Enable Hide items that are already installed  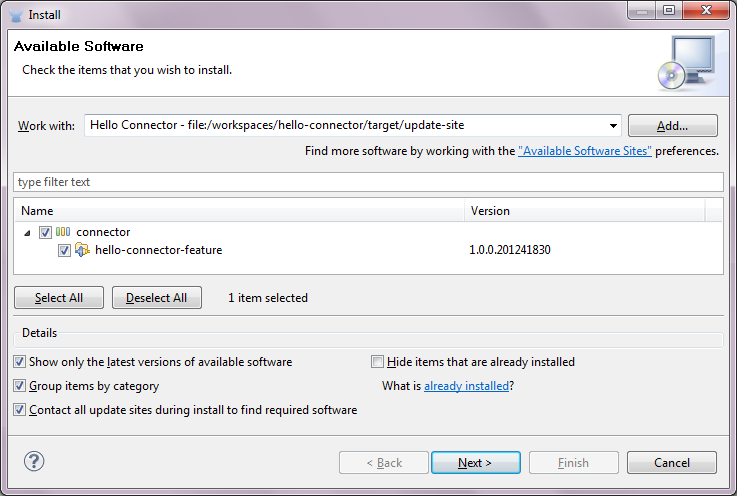pos(378,362)
